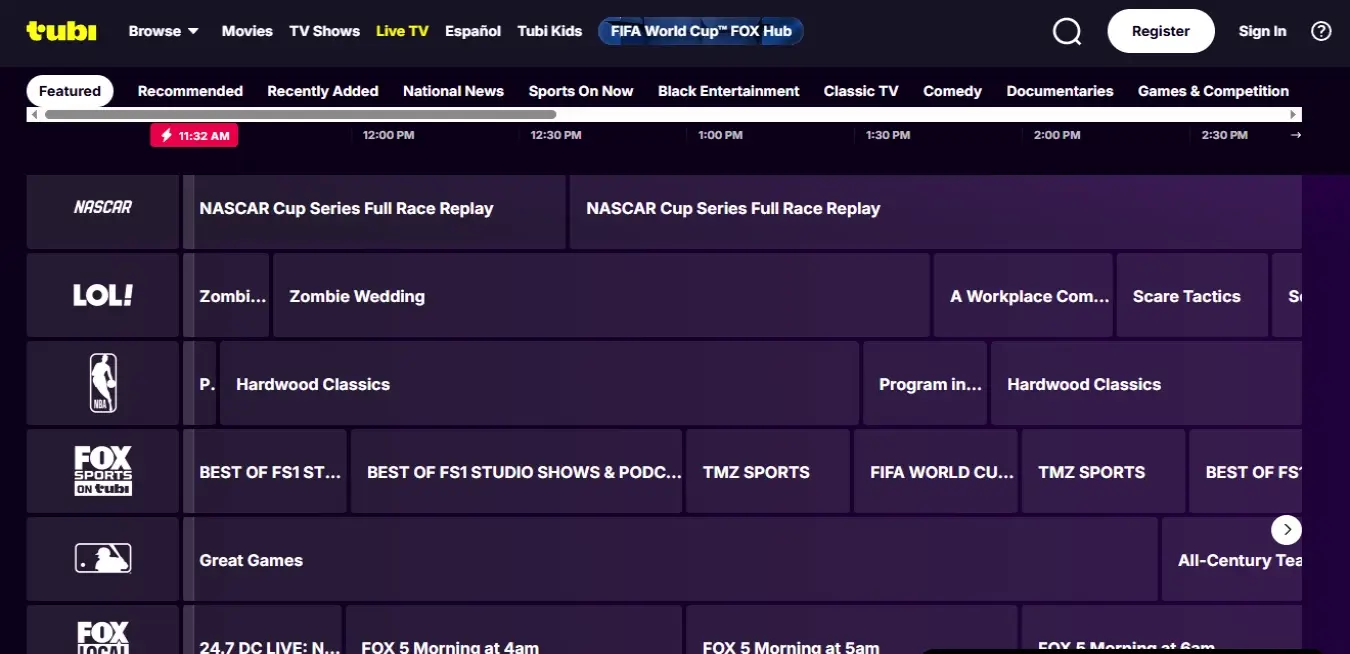Select the Documentaries tab

[x=1060, y=91]
